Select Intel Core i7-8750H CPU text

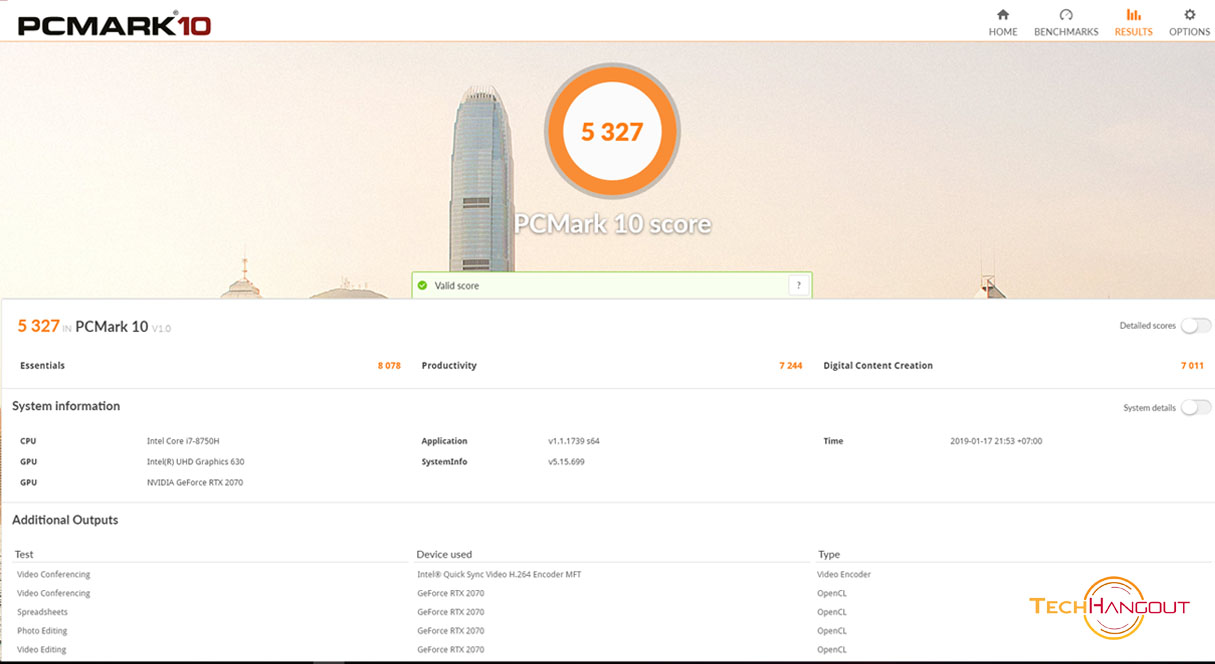click(183, 441)
